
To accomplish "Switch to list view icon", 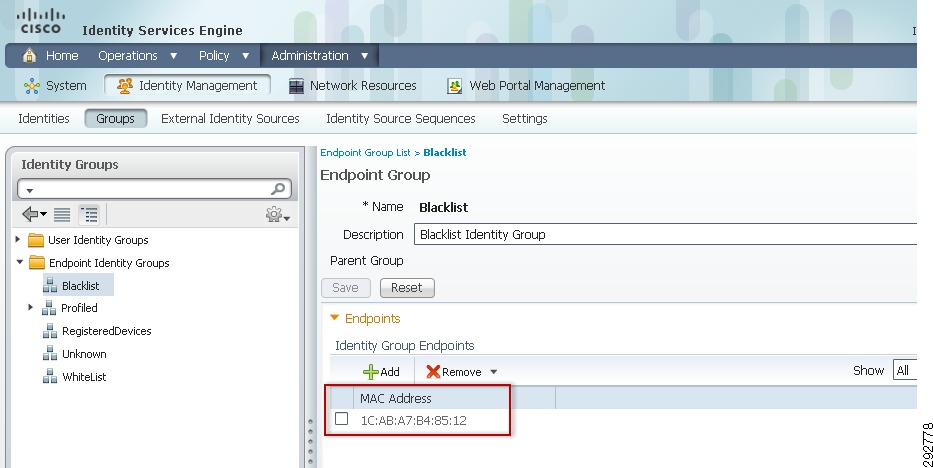I will [x=62, y=214].
